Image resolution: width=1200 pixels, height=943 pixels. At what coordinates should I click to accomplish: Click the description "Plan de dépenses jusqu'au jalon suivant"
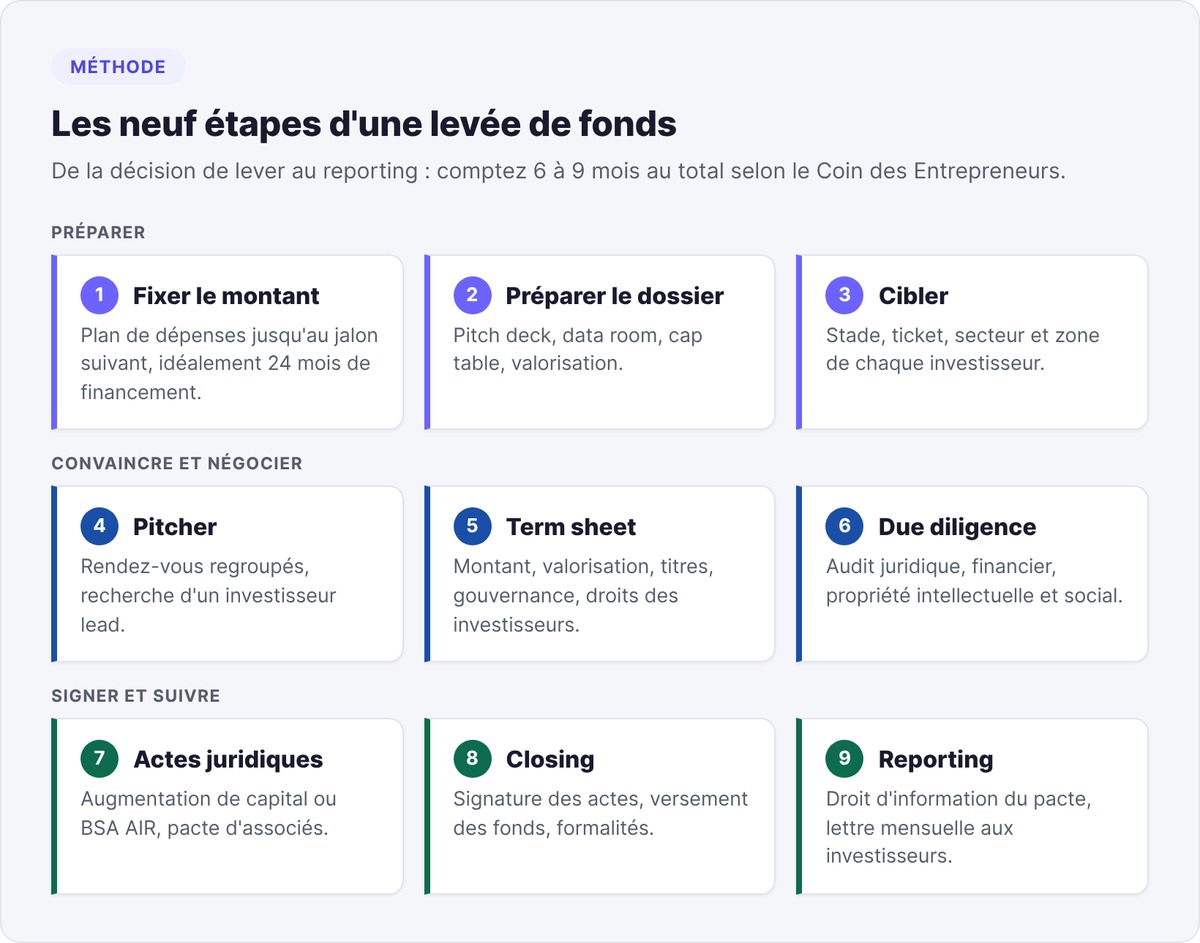pos(230,364)
